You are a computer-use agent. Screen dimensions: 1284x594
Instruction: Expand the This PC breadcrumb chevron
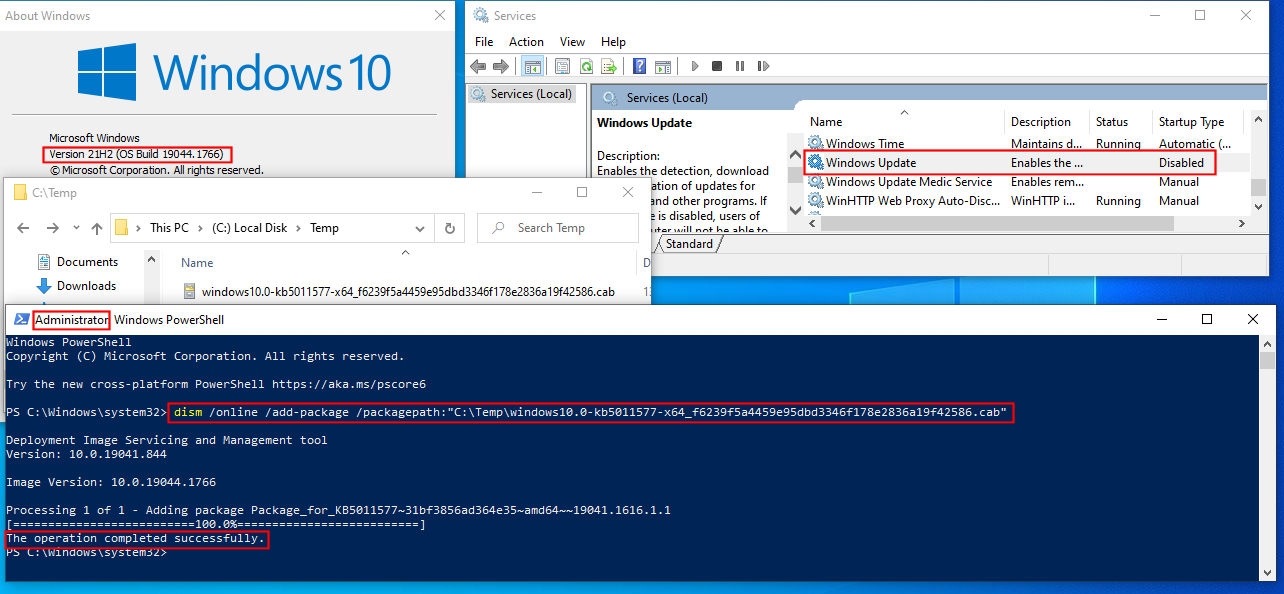pos(140,228)
